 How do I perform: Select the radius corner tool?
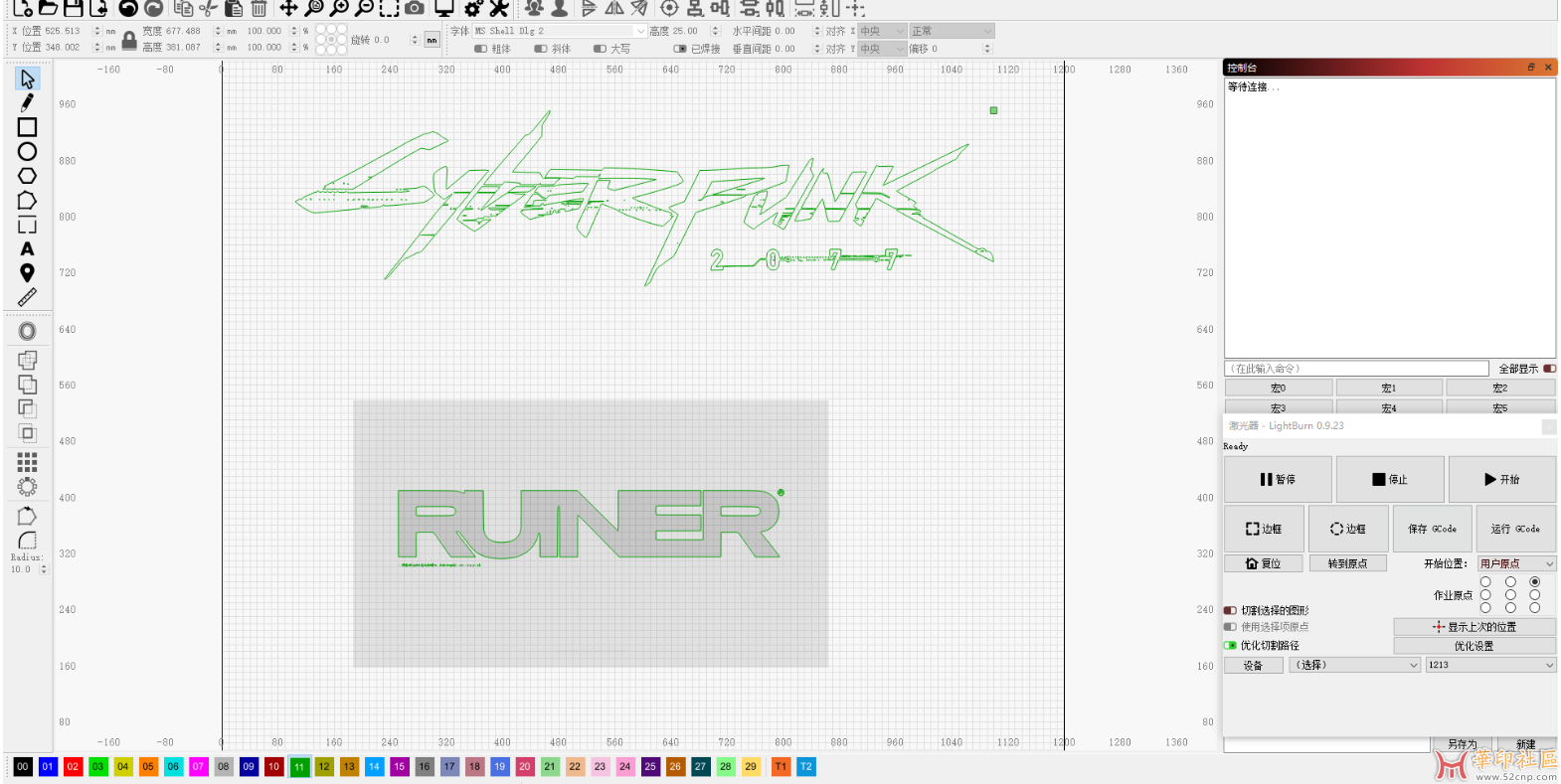[x=27, y=541]
